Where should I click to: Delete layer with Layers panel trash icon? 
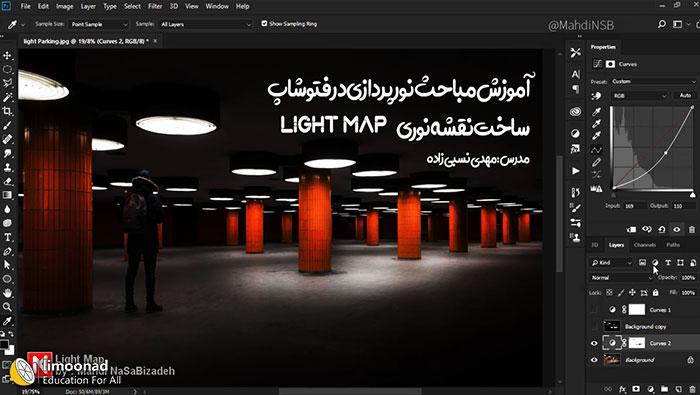tap(692, 389)
